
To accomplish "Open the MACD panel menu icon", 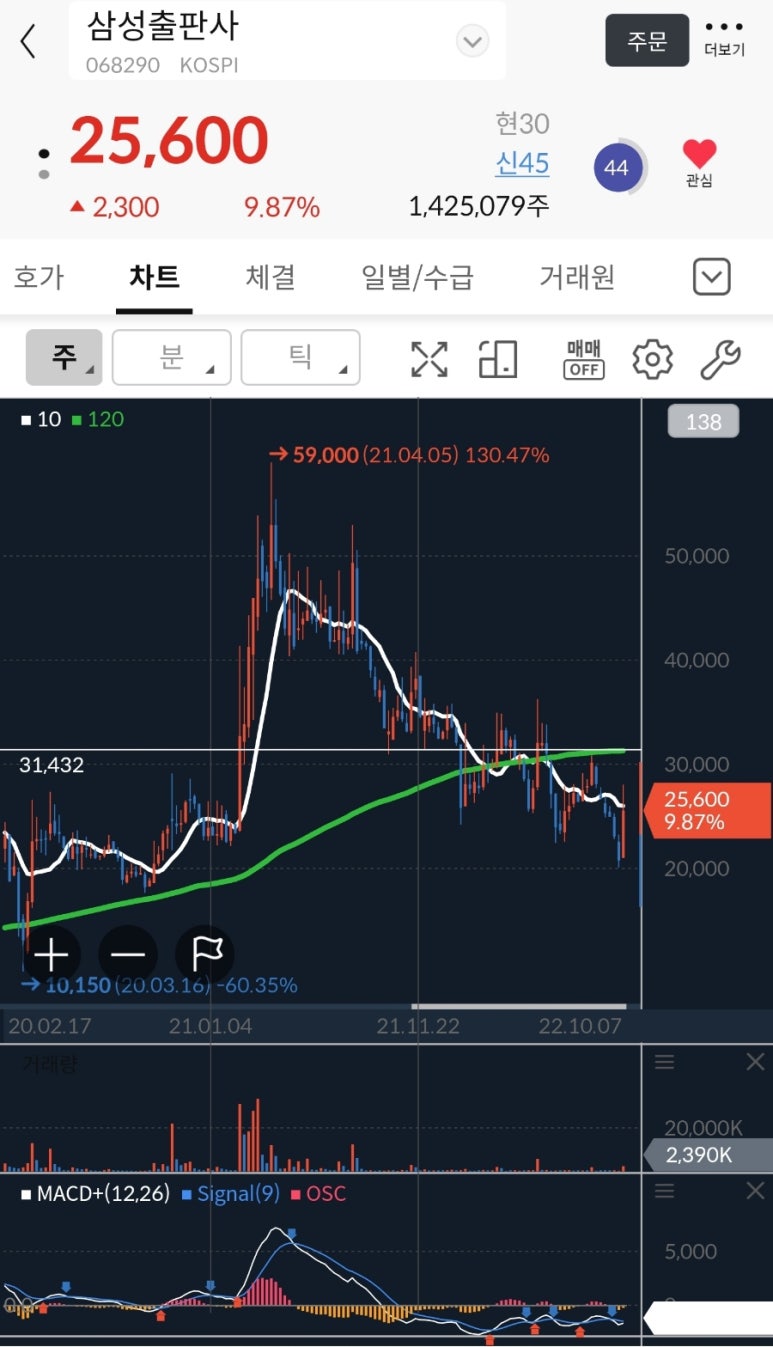I will [665, 1191].
